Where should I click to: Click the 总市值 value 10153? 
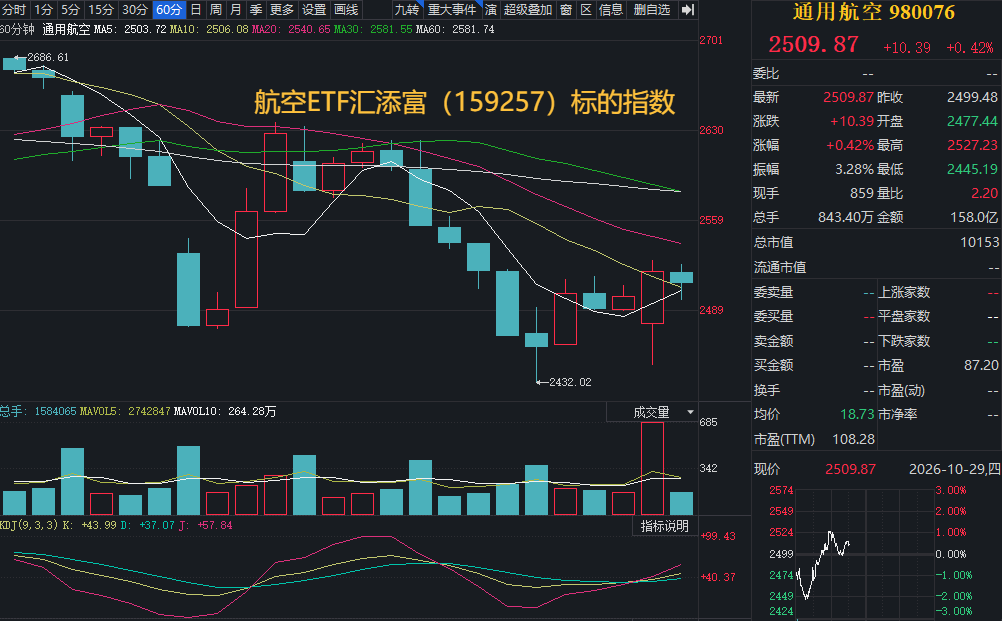[x=979, y=242]
